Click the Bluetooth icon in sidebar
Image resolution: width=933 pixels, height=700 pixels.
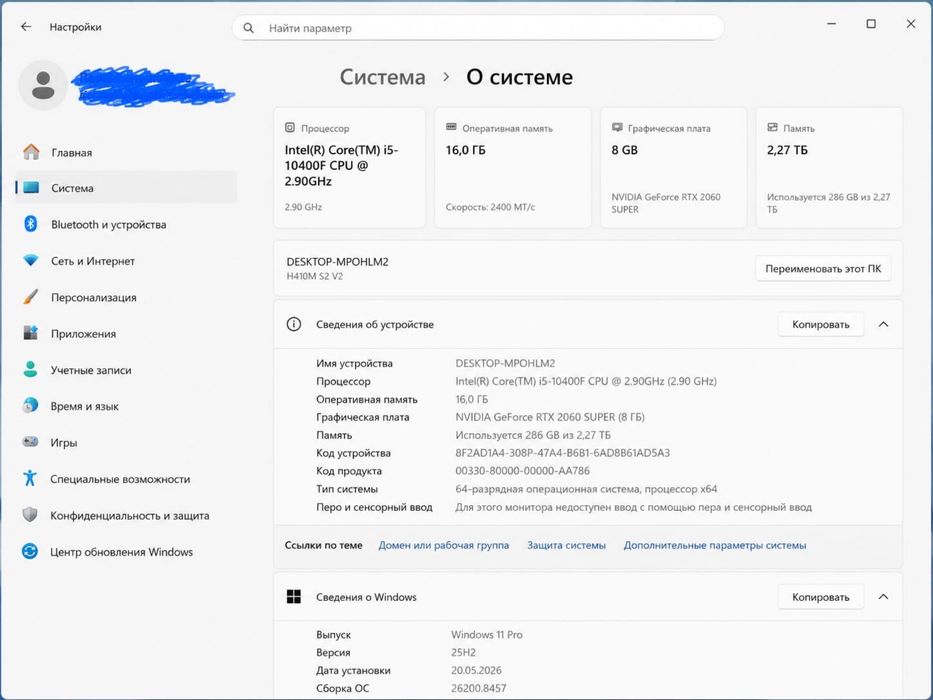(30, 224)
